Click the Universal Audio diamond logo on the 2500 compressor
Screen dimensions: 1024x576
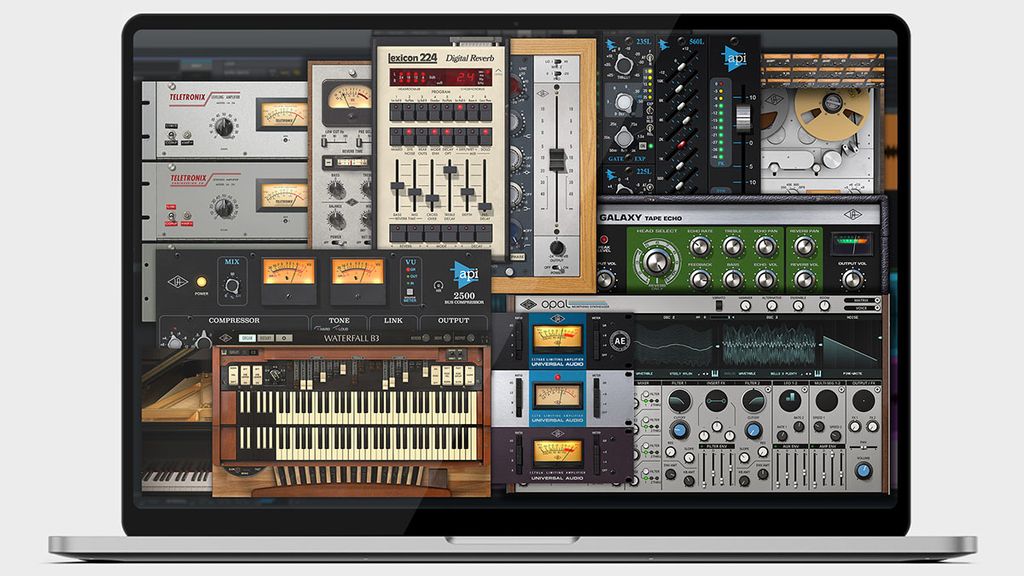coord(179,281)
